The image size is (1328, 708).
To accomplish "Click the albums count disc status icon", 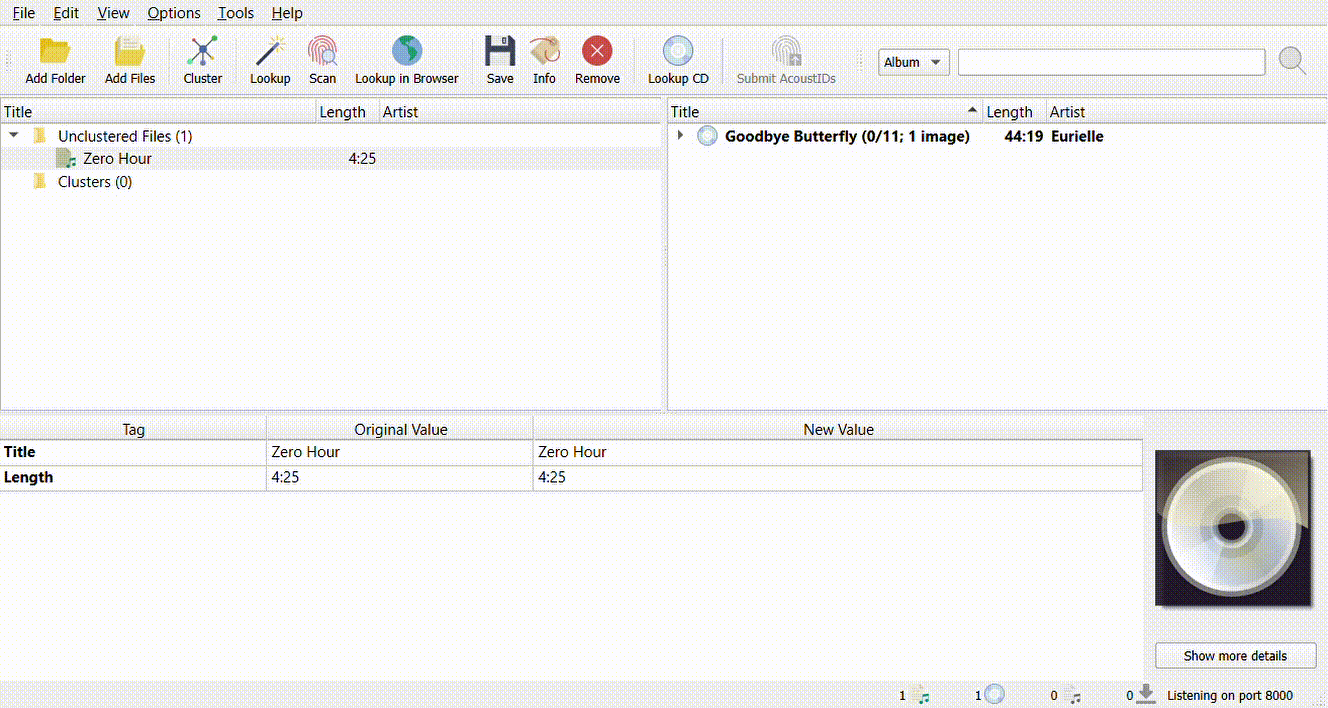I will click(x=994, y=694).
